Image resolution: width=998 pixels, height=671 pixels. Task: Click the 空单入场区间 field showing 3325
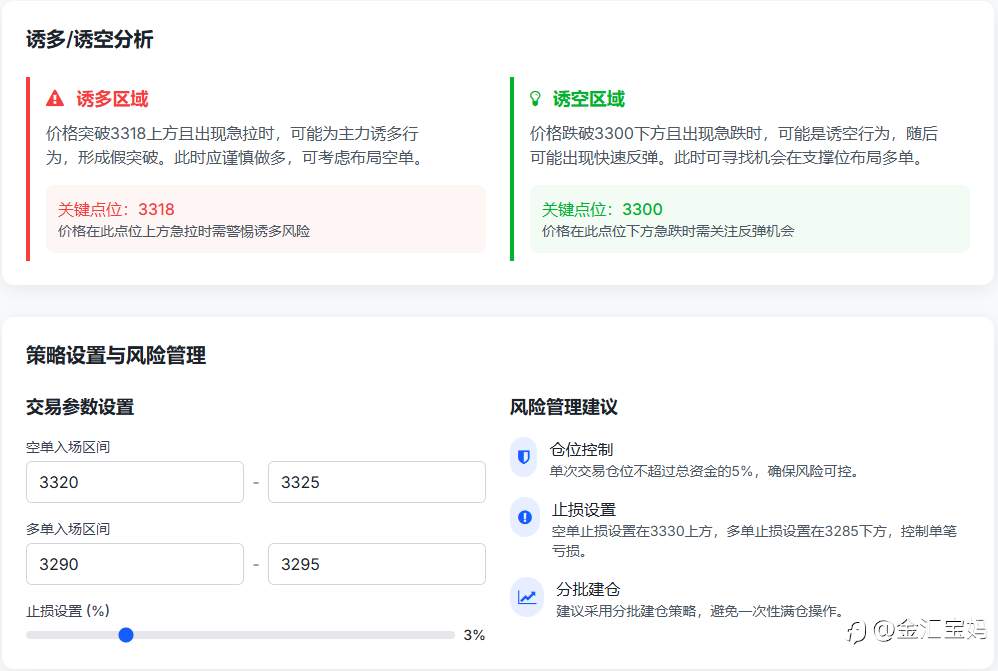(x=377, y=482)
